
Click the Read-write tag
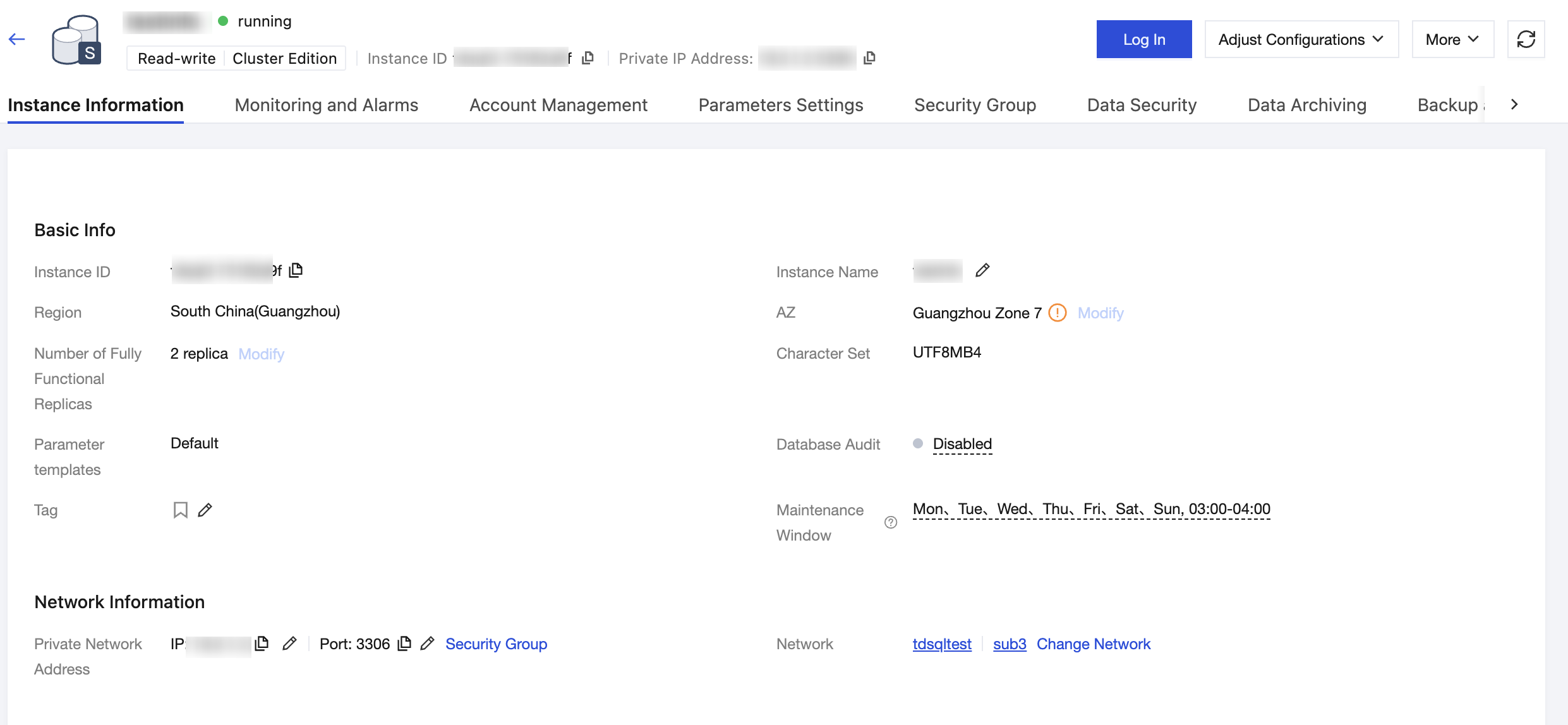[176, 58]
